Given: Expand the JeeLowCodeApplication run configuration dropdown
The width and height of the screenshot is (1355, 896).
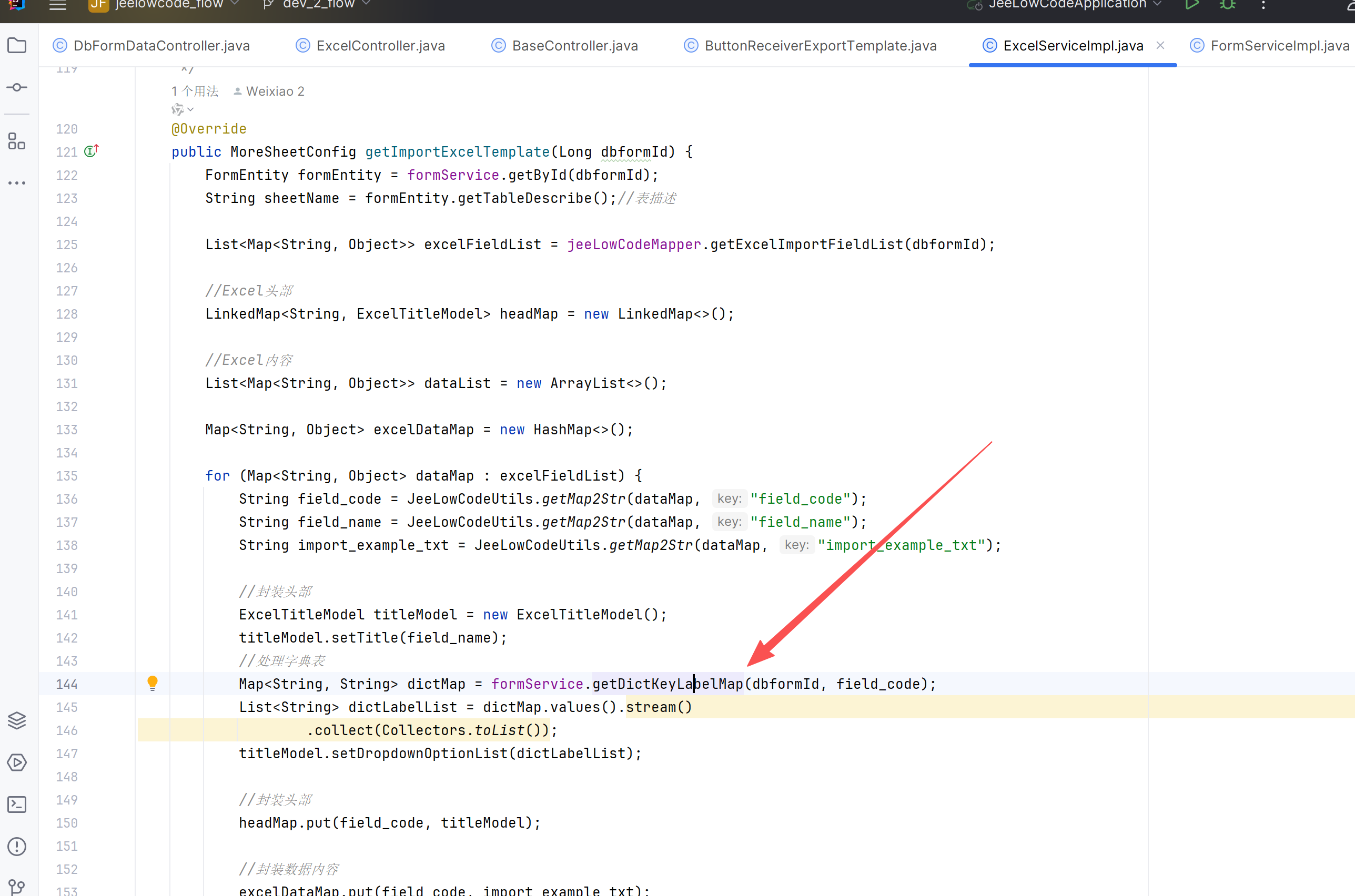Looking at the screenshot, I should pos(1068,5).
